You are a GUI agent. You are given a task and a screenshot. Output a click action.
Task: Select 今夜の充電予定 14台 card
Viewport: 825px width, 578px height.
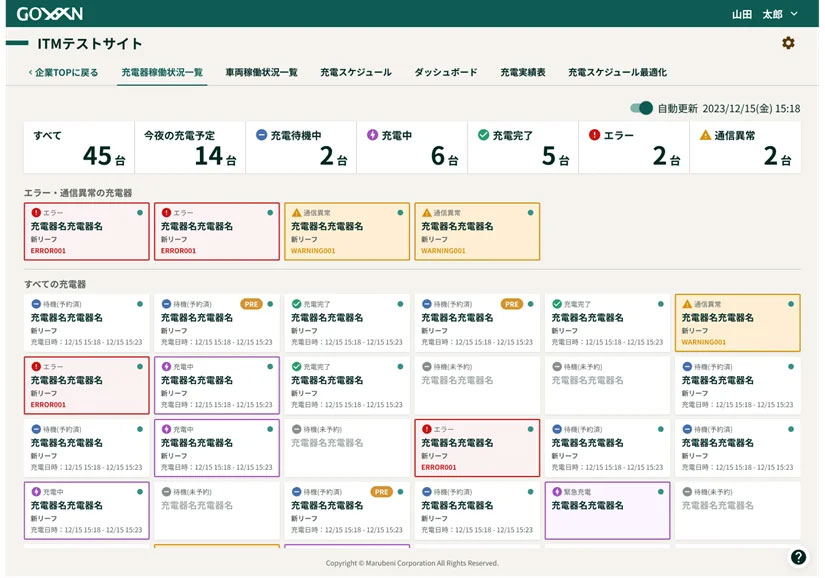(x=189, y=147)
